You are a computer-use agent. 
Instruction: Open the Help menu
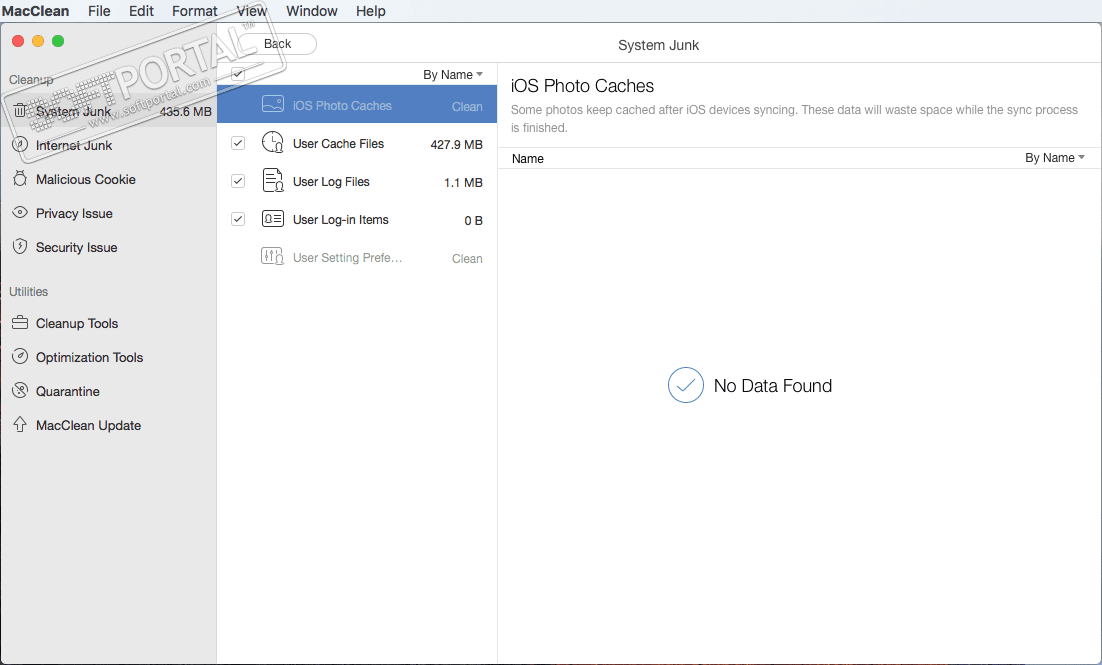tap(370, 11)
